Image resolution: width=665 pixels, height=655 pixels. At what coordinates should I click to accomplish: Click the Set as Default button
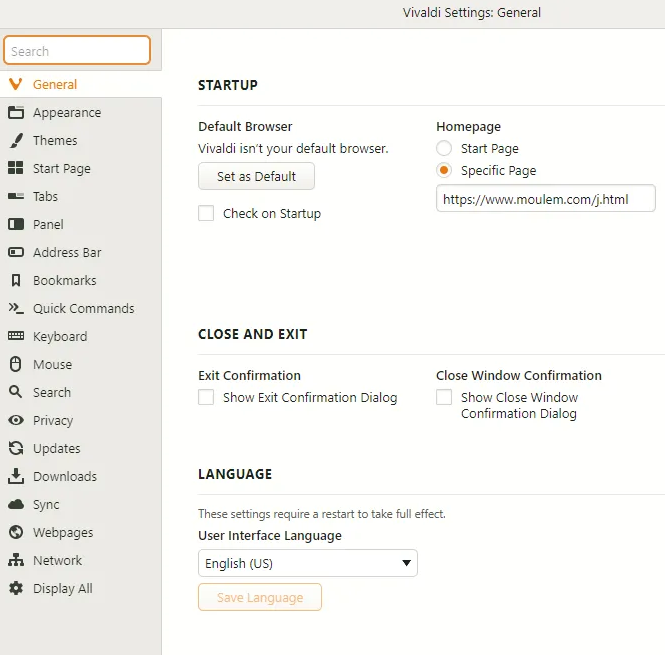tap(256, 177)
